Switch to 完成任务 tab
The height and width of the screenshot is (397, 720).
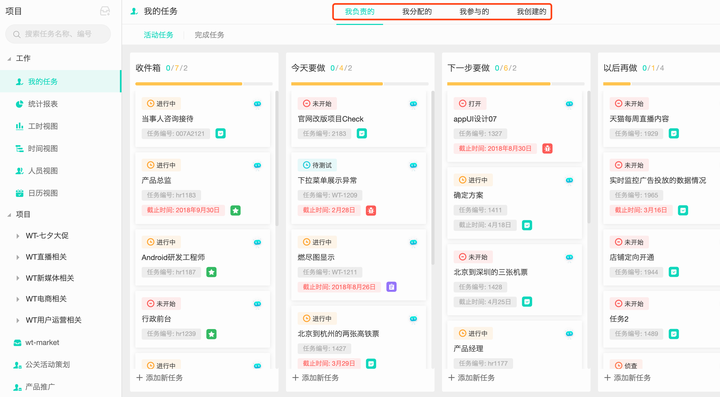click(209, 35)
